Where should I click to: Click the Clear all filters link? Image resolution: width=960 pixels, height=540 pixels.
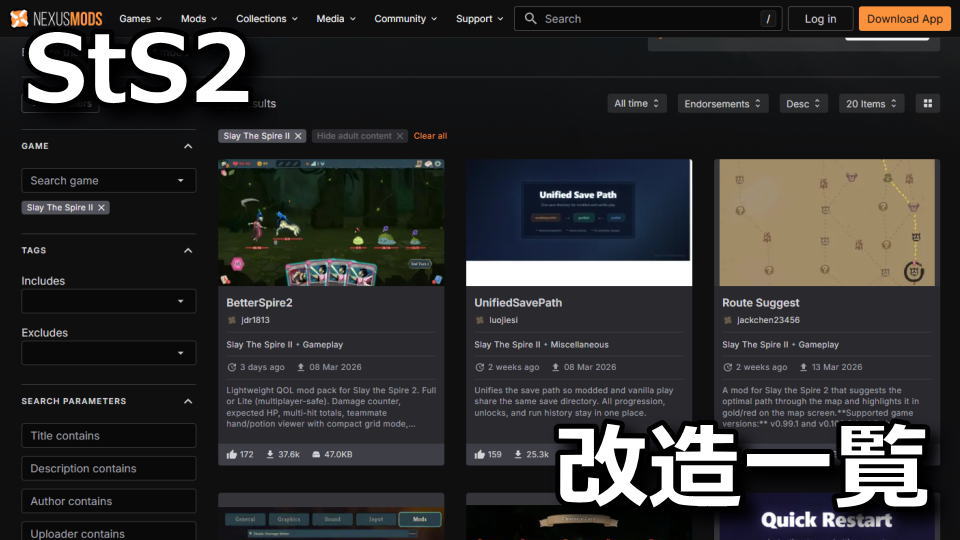[x=430, y=136]
